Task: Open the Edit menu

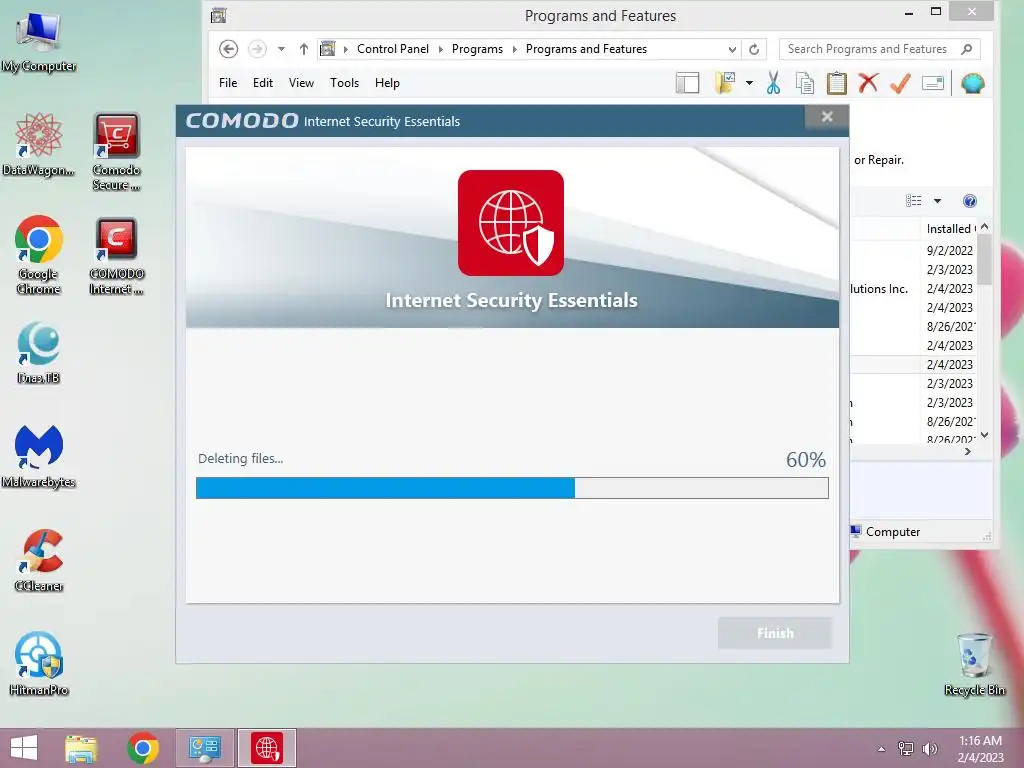Action: tap(263, 83)
